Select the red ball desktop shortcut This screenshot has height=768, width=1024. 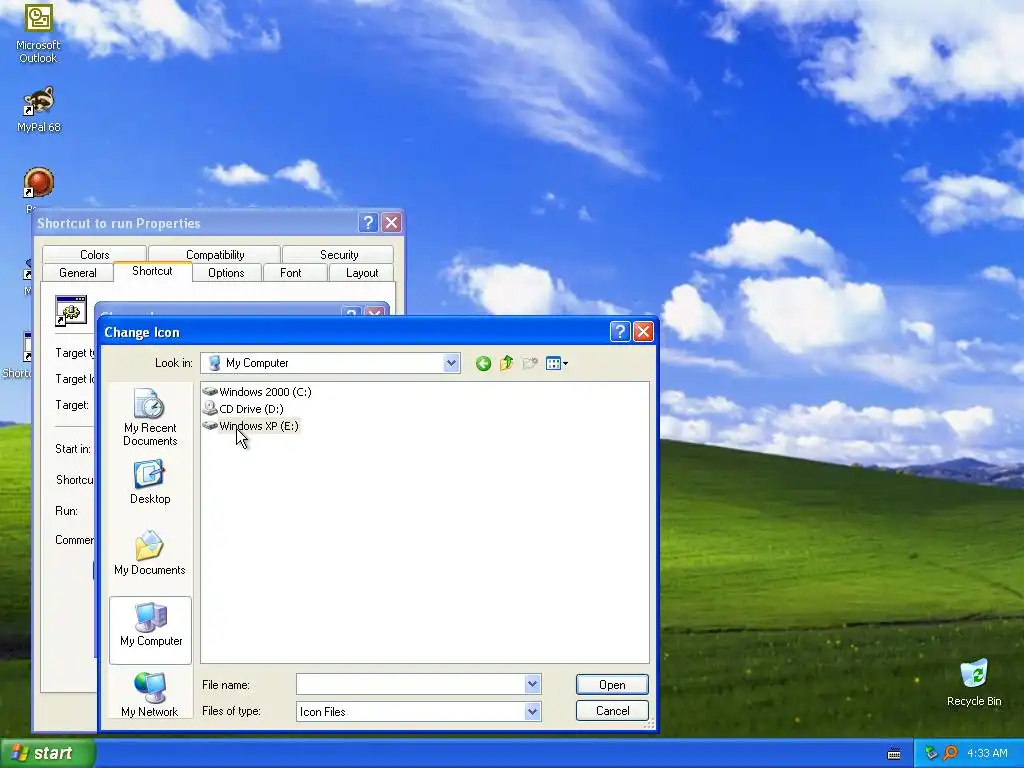click(39, 184)
